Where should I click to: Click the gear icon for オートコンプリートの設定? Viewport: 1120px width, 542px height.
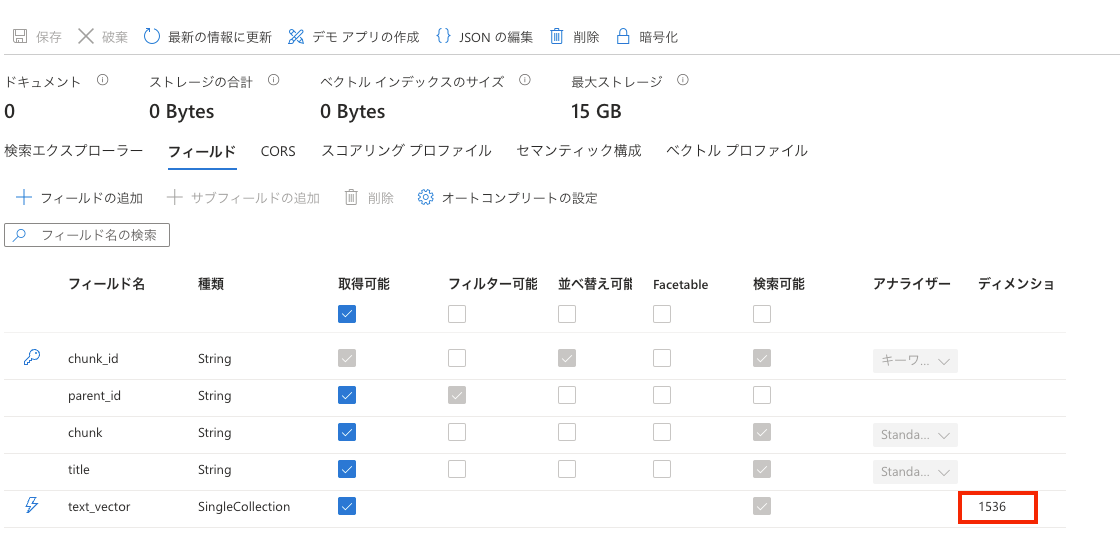point(426,197)
